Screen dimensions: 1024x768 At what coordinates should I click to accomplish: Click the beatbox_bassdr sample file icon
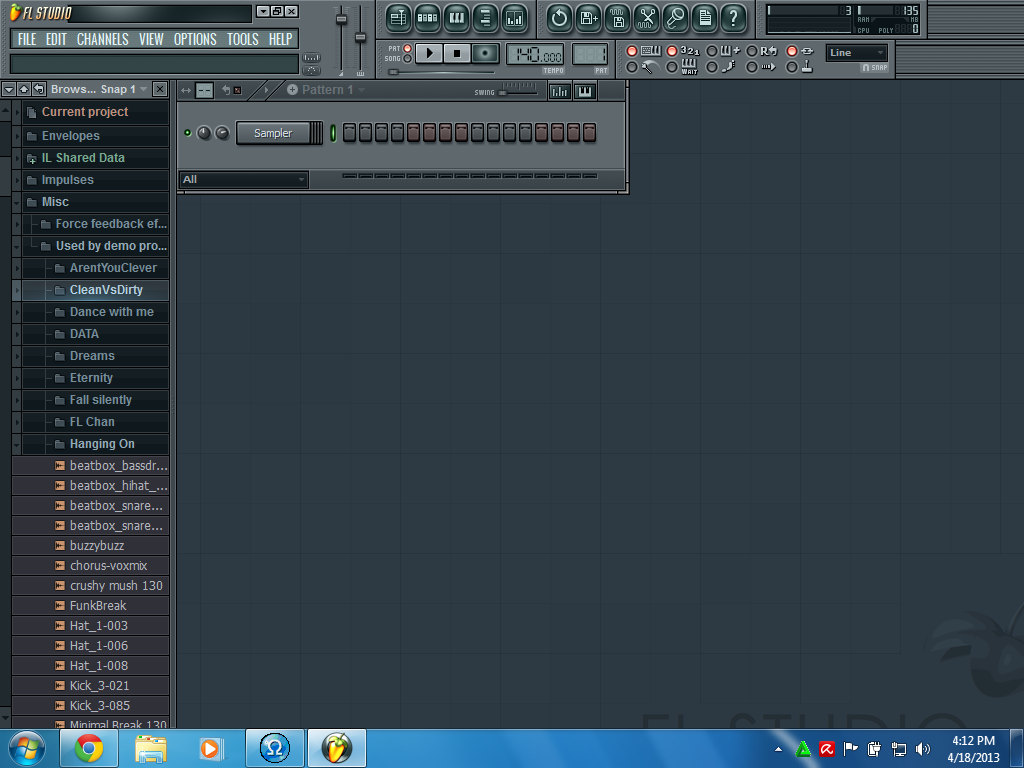click(x=59, y=466)
